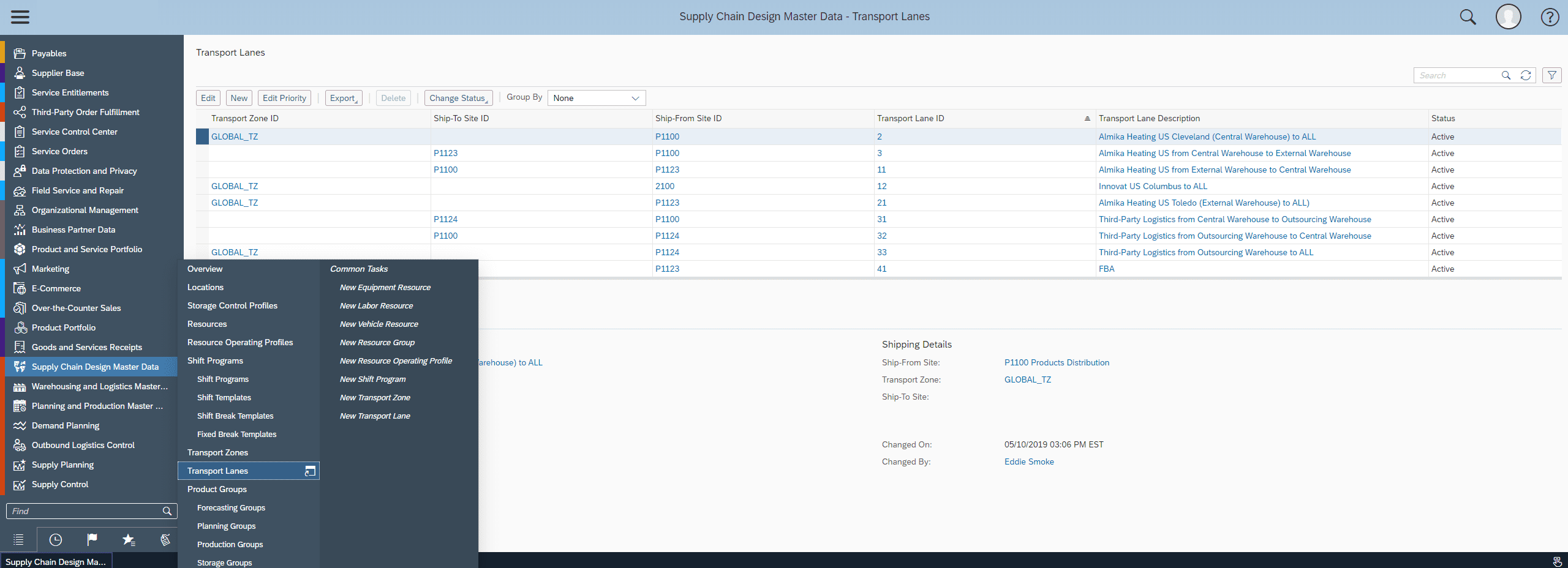
Task: Refresh the Transport Lanes table
Action: 1526,75
